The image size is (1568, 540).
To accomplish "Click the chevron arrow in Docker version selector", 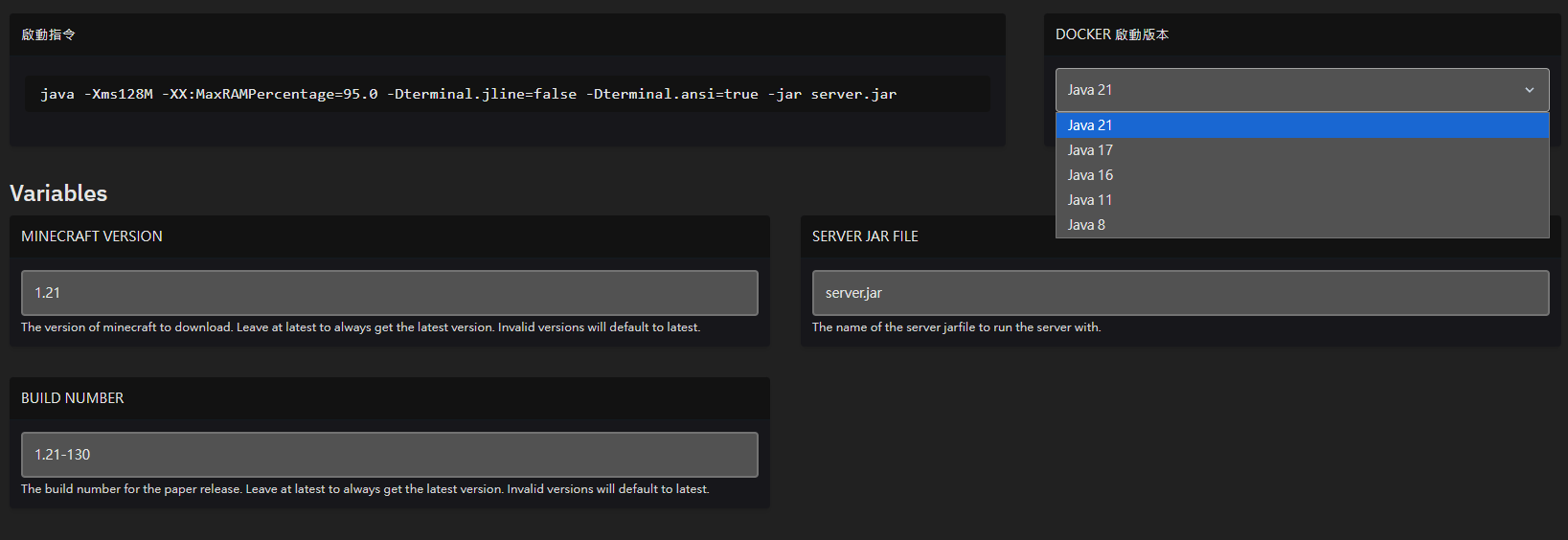I will coord(1529,90).
